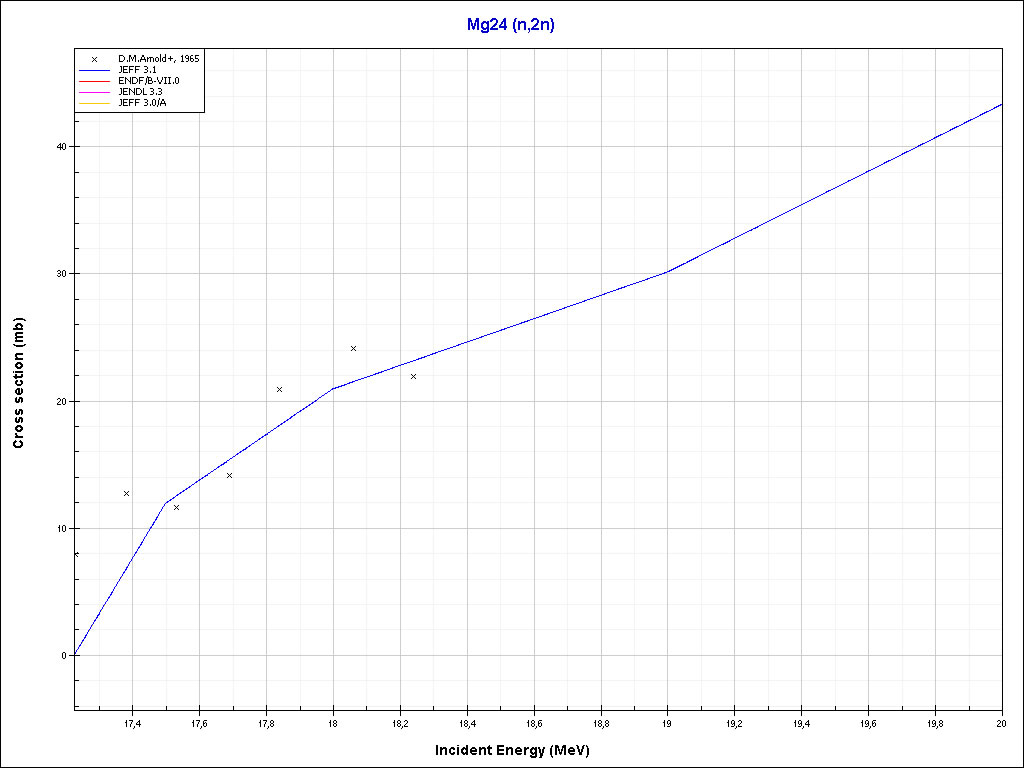
Task: Click the data point marker near 17.38 MeV
Action: click(126, 493)
